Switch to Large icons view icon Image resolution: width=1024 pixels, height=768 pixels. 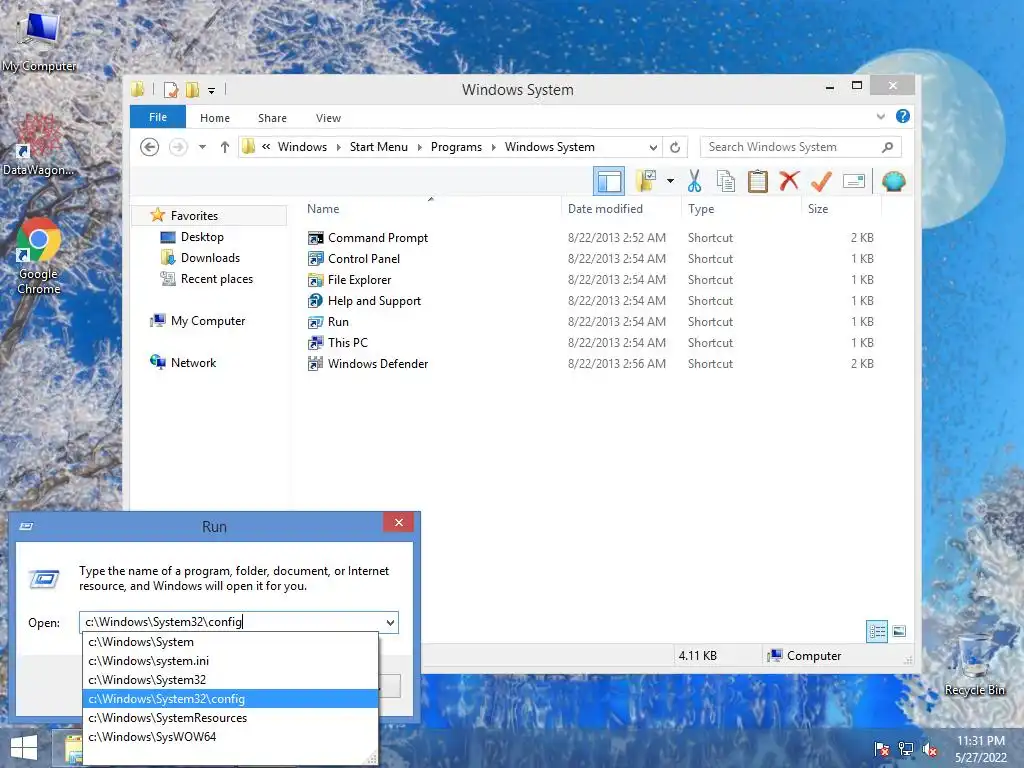click(x=899, y=631)
